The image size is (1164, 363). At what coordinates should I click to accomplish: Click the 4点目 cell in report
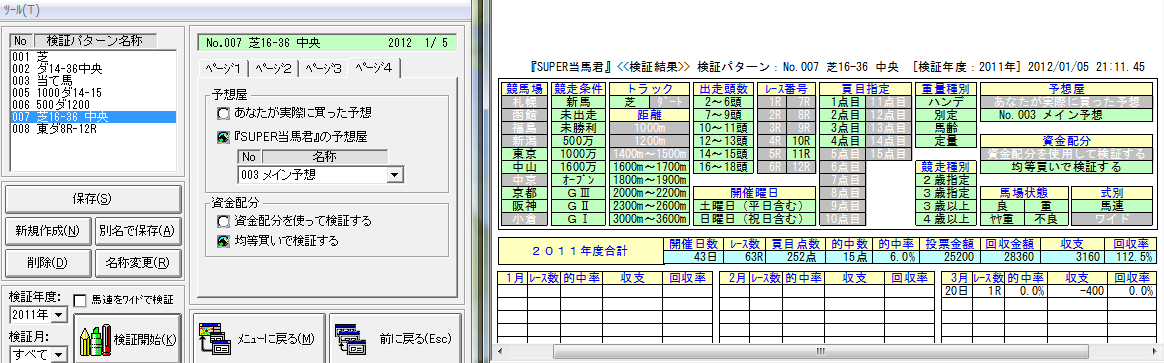tap(844, 141)
